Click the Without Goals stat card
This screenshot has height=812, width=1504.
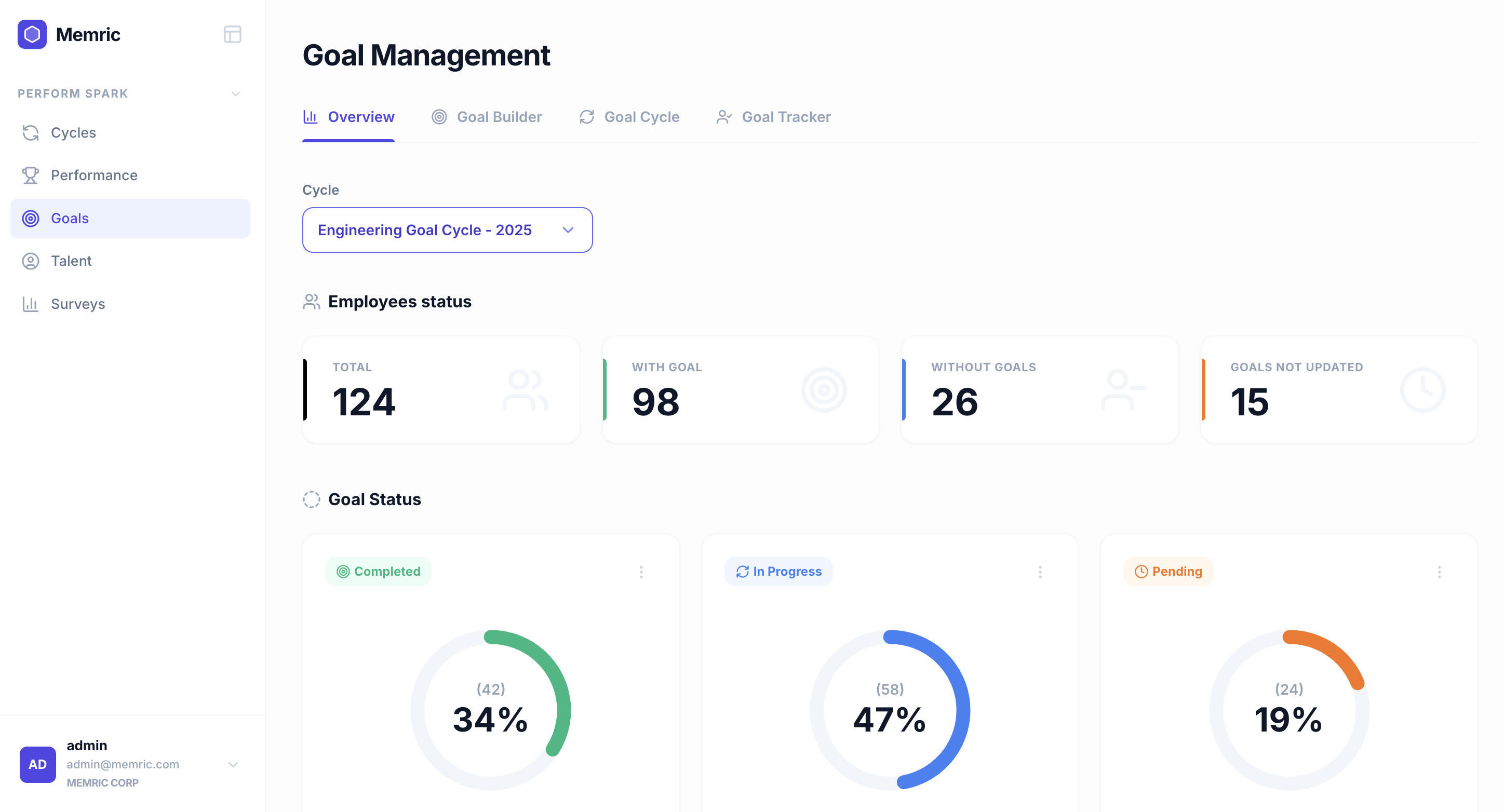pyautogui.click(x=1039, y=390)
